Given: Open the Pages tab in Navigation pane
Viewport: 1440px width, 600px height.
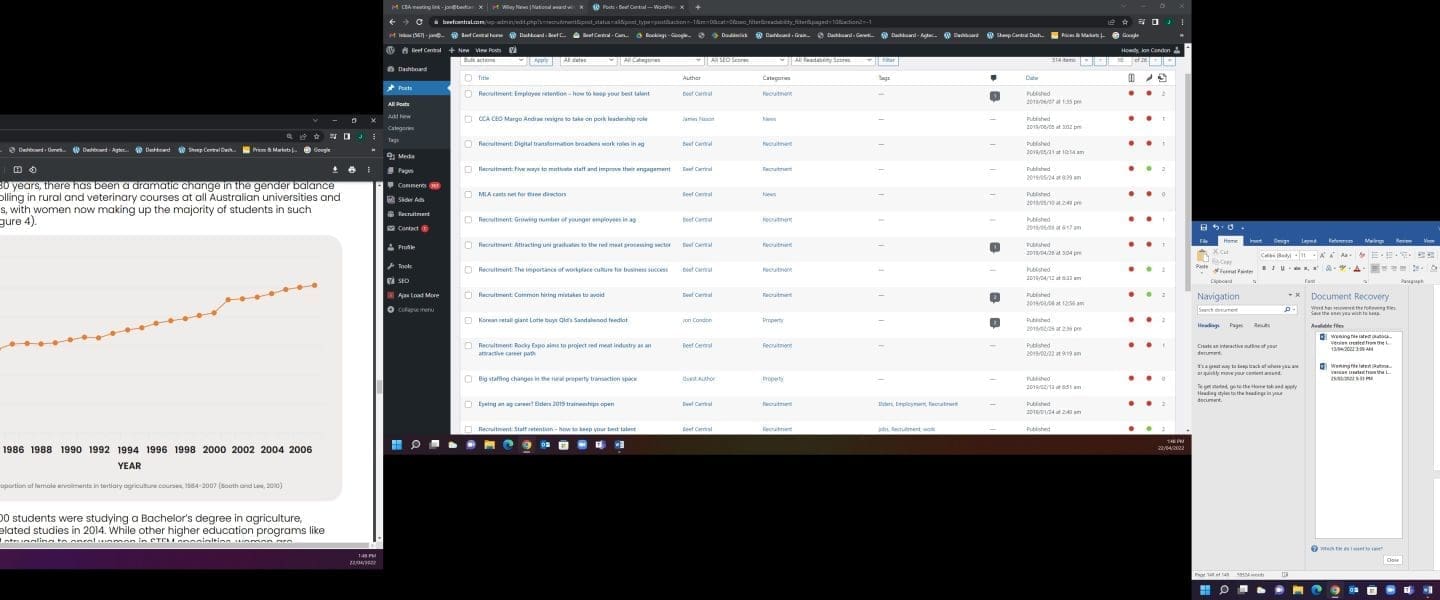Looking at the screenshot, I should click(x=1236, y=325).
